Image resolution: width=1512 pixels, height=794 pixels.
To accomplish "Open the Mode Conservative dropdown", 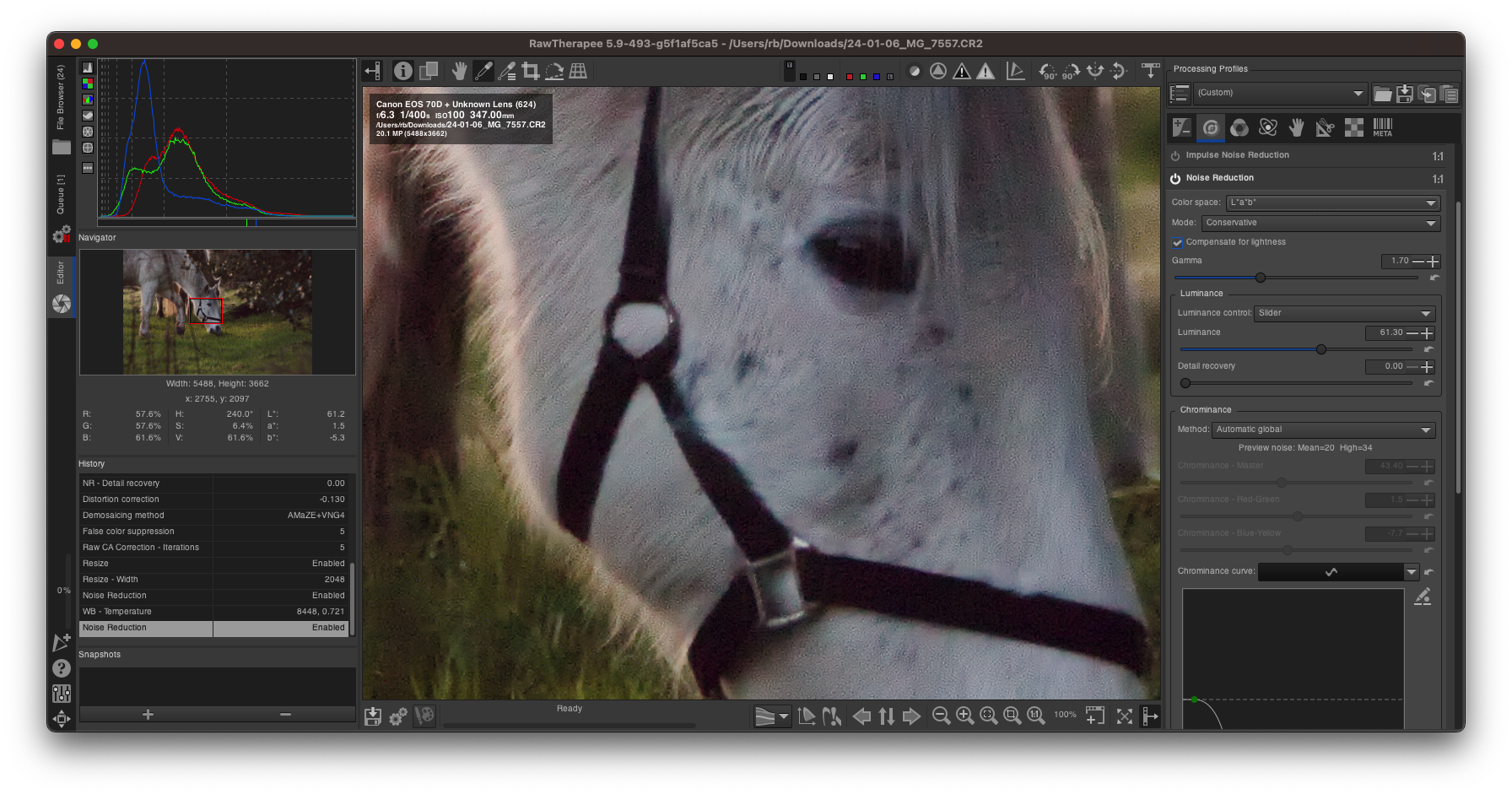I will coord(1320,223).
